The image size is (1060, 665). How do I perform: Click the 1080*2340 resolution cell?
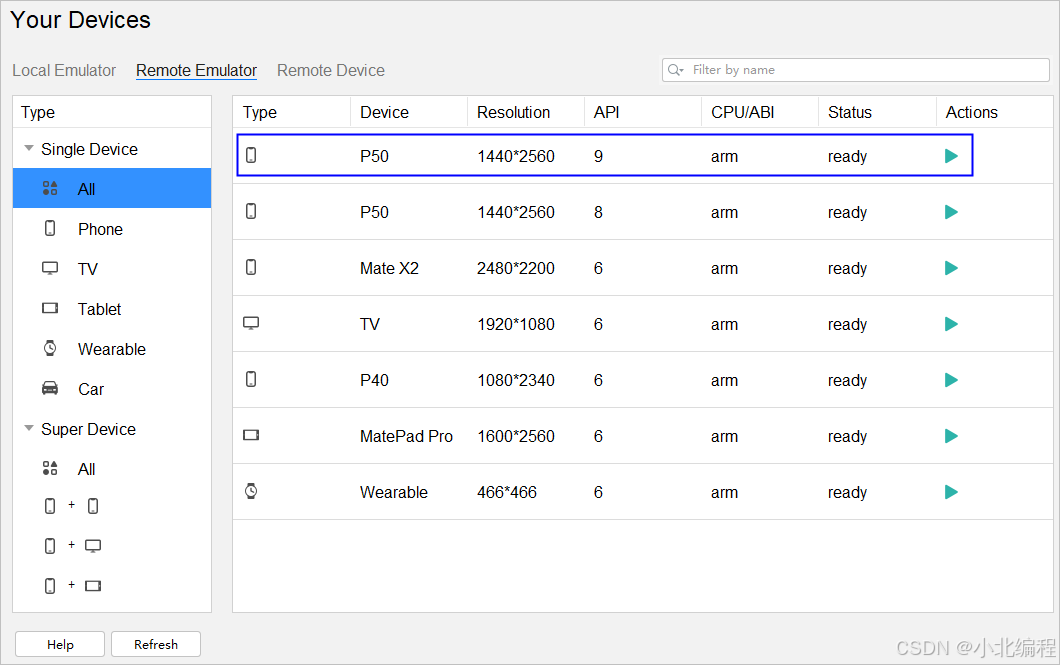[x=516, y=380]
